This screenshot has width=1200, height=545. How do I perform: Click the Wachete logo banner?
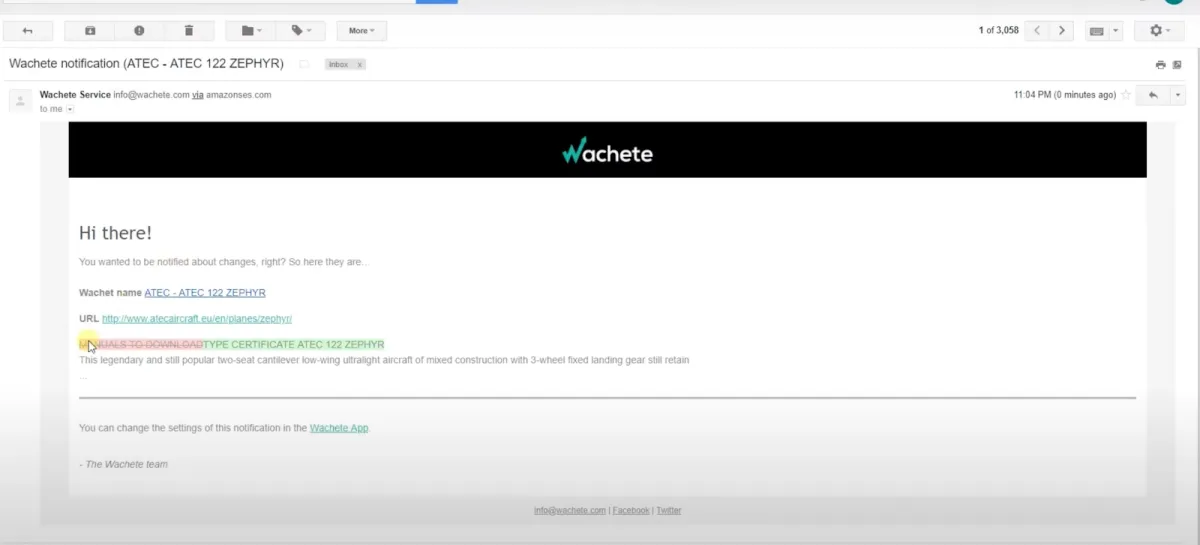click(x=607, y=150)
